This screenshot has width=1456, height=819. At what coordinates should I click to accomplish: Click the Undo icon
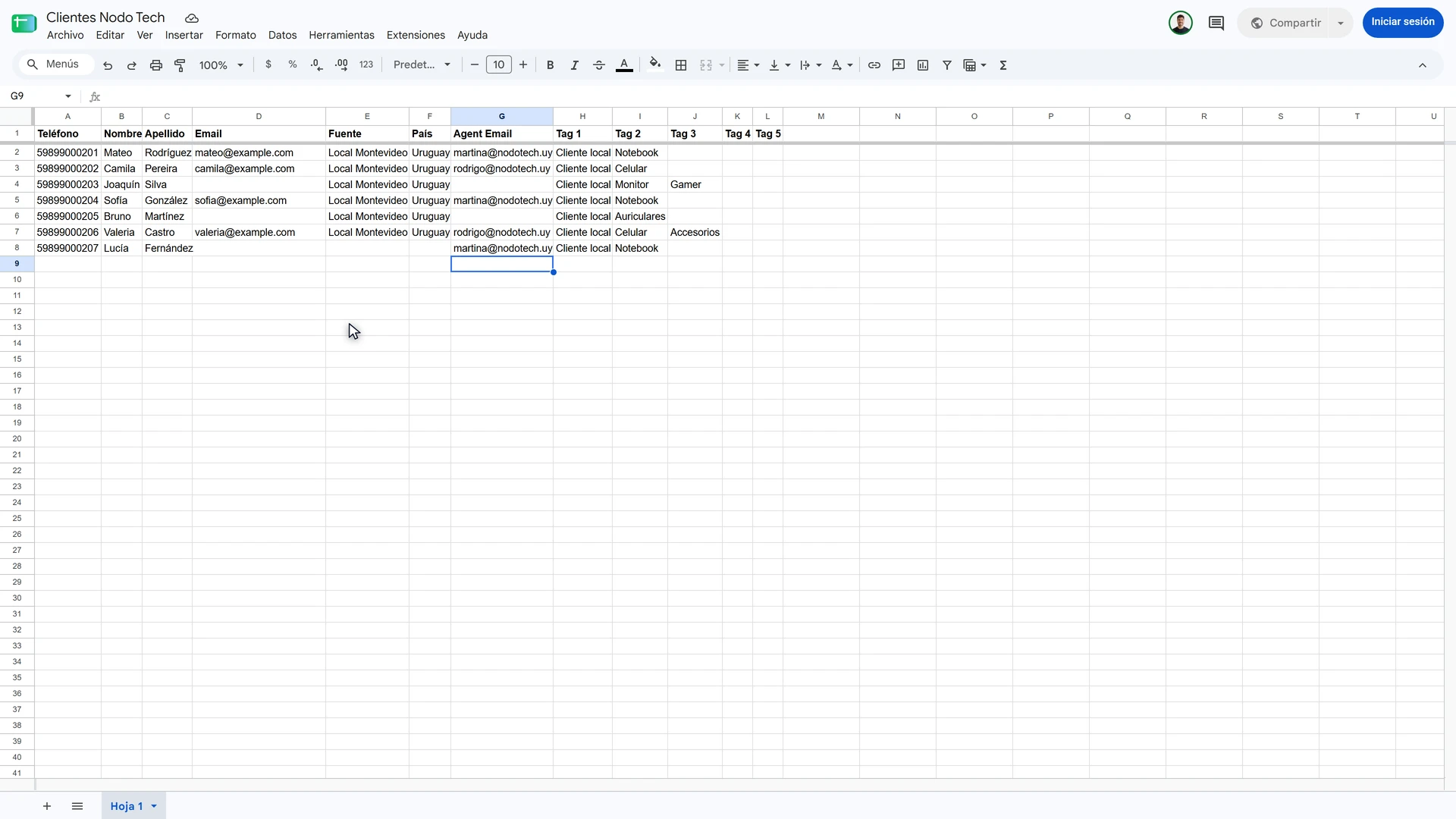(x=108, y=65)
